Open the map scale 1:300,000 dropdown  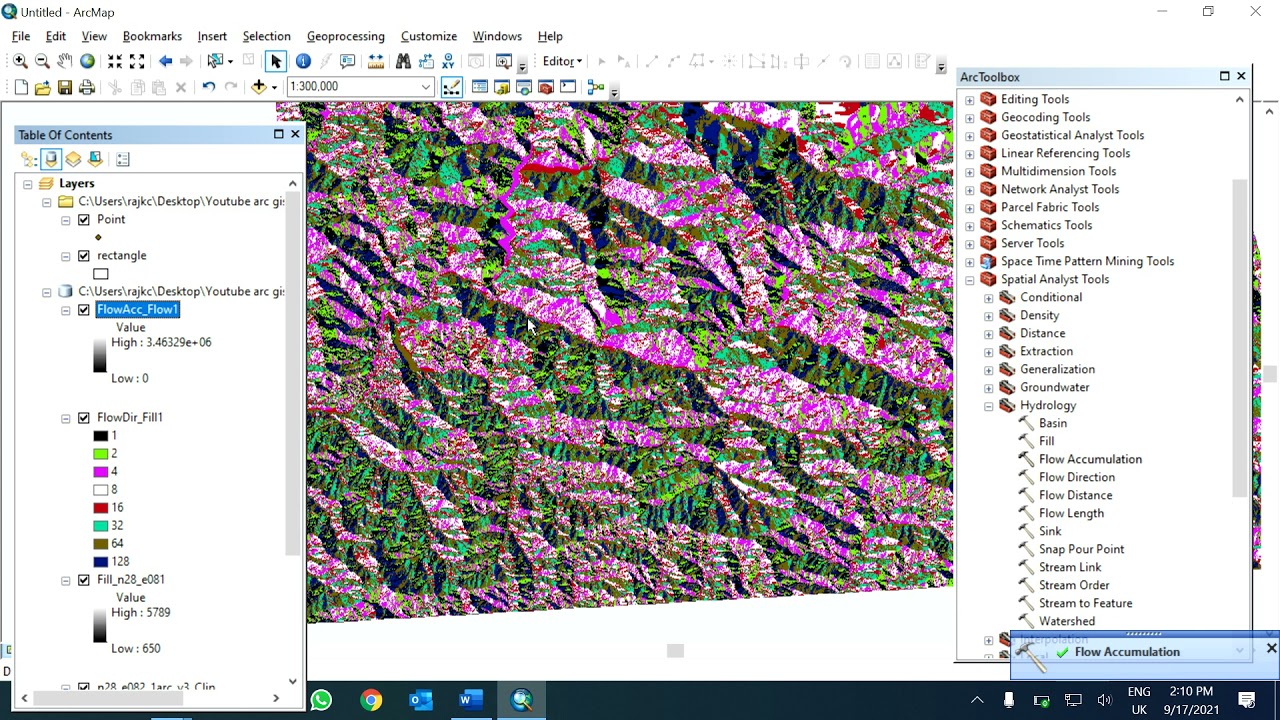point(425,87)
